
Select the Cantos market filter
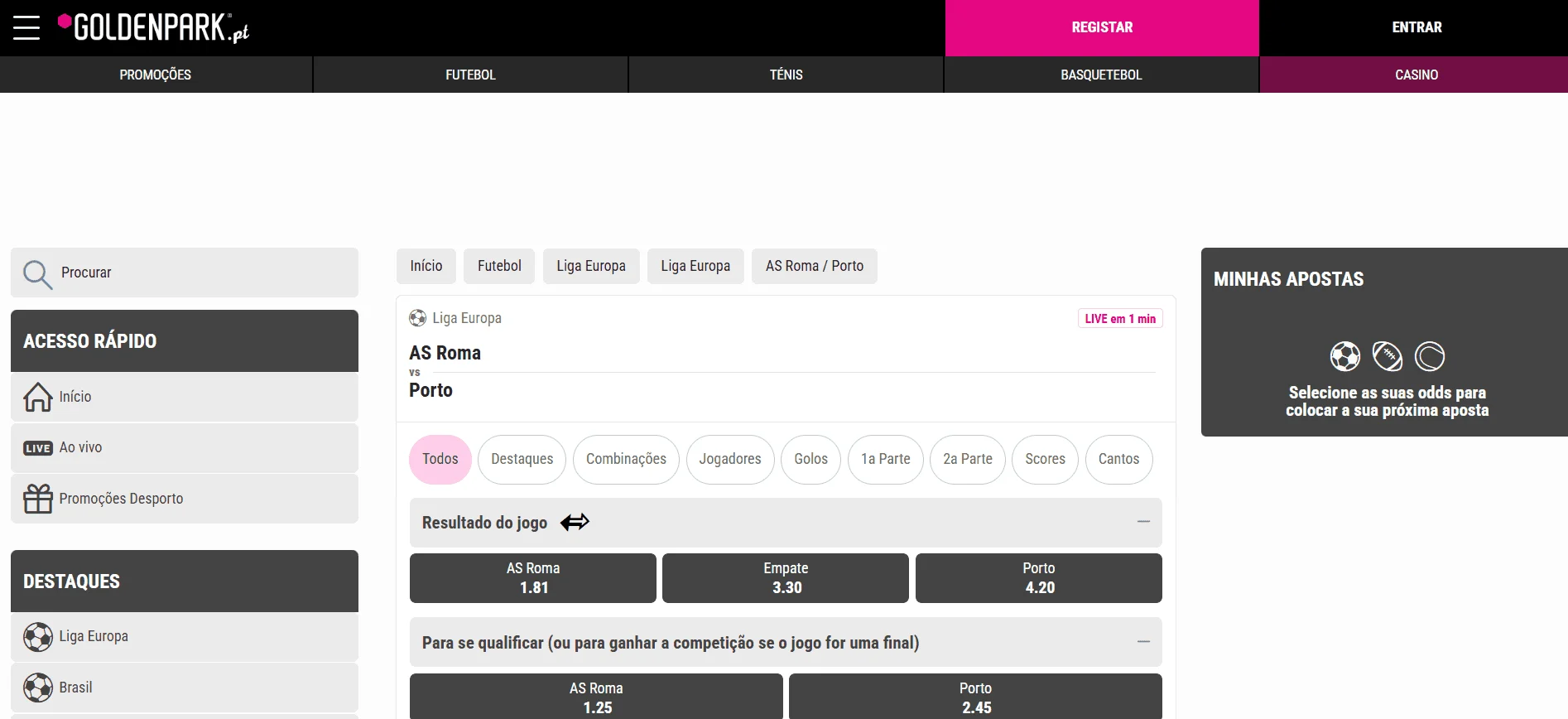click(1118, 460)
